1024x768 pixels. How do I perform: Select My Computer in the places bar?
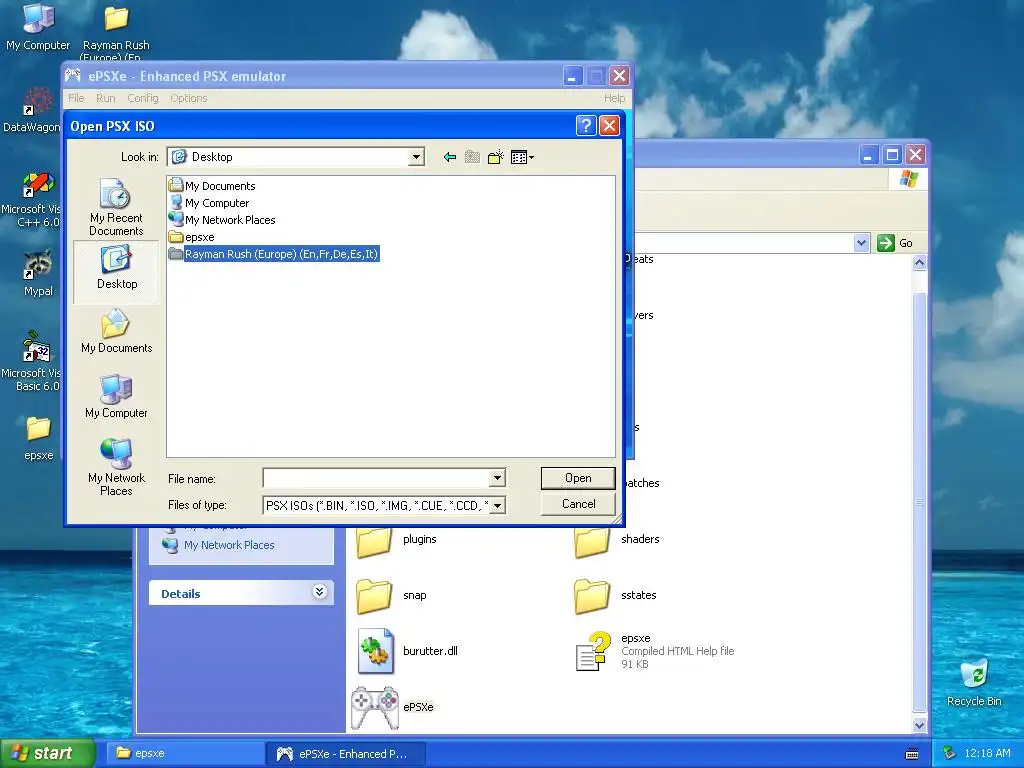coord(116,396)
